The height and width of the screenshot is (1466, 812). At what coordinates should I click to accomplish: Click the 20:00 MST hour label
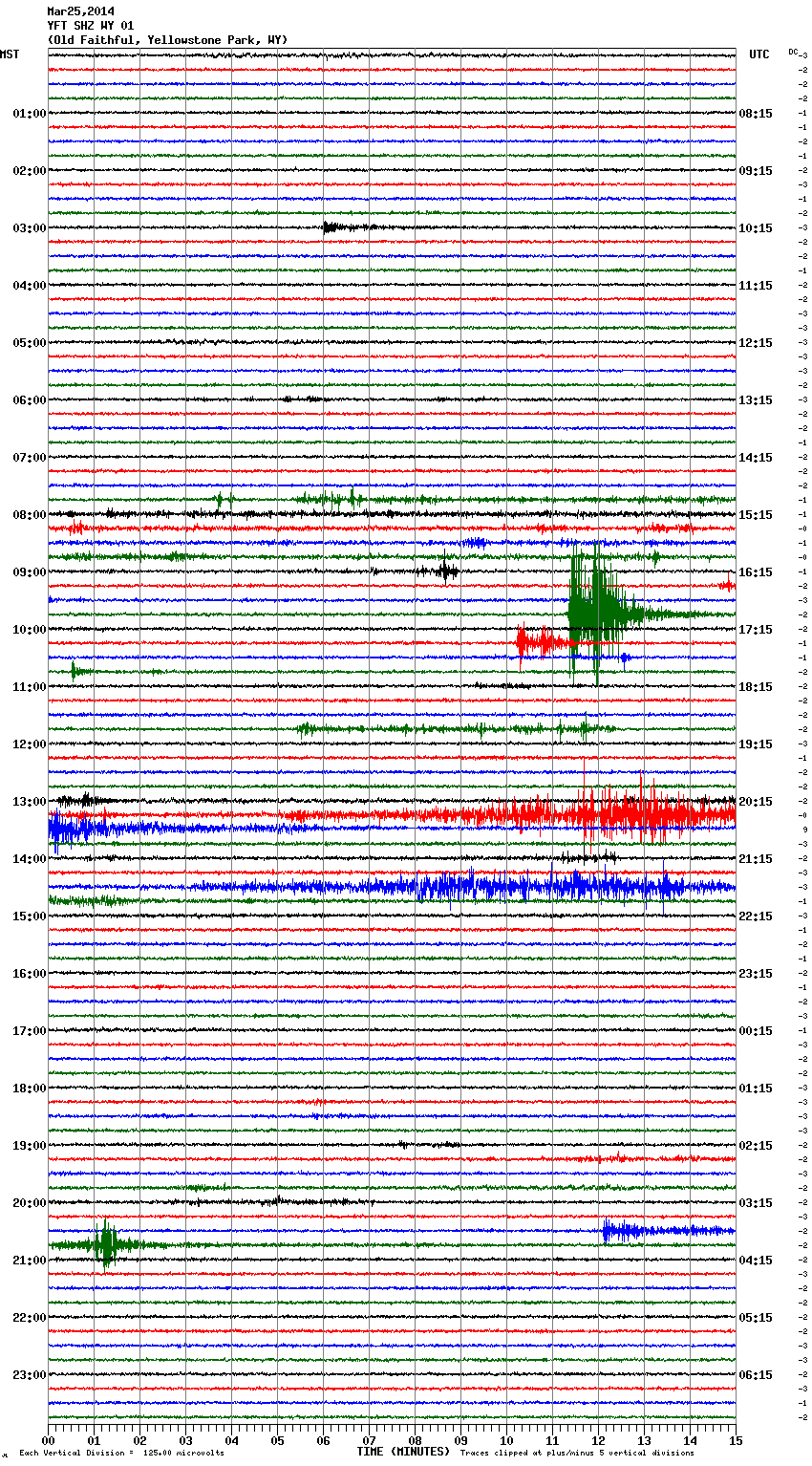30,1203
